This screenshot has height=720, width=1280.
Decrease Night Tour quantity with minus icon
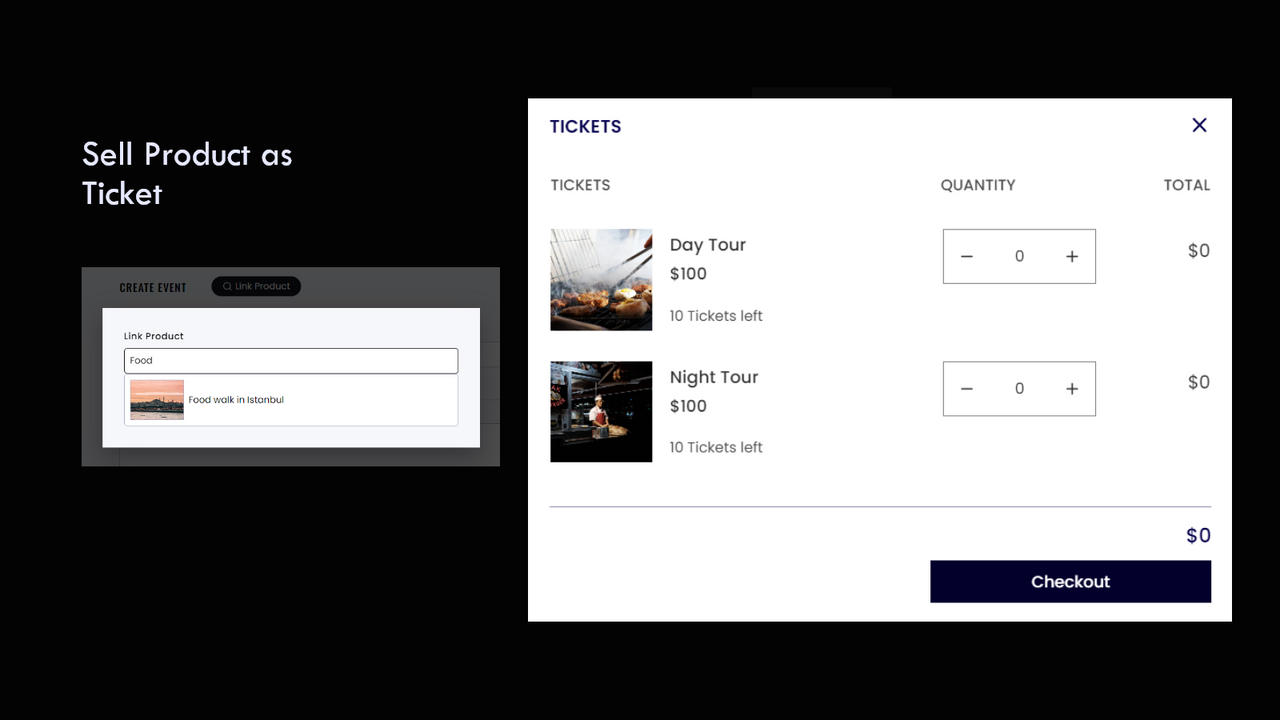(966, 388)
